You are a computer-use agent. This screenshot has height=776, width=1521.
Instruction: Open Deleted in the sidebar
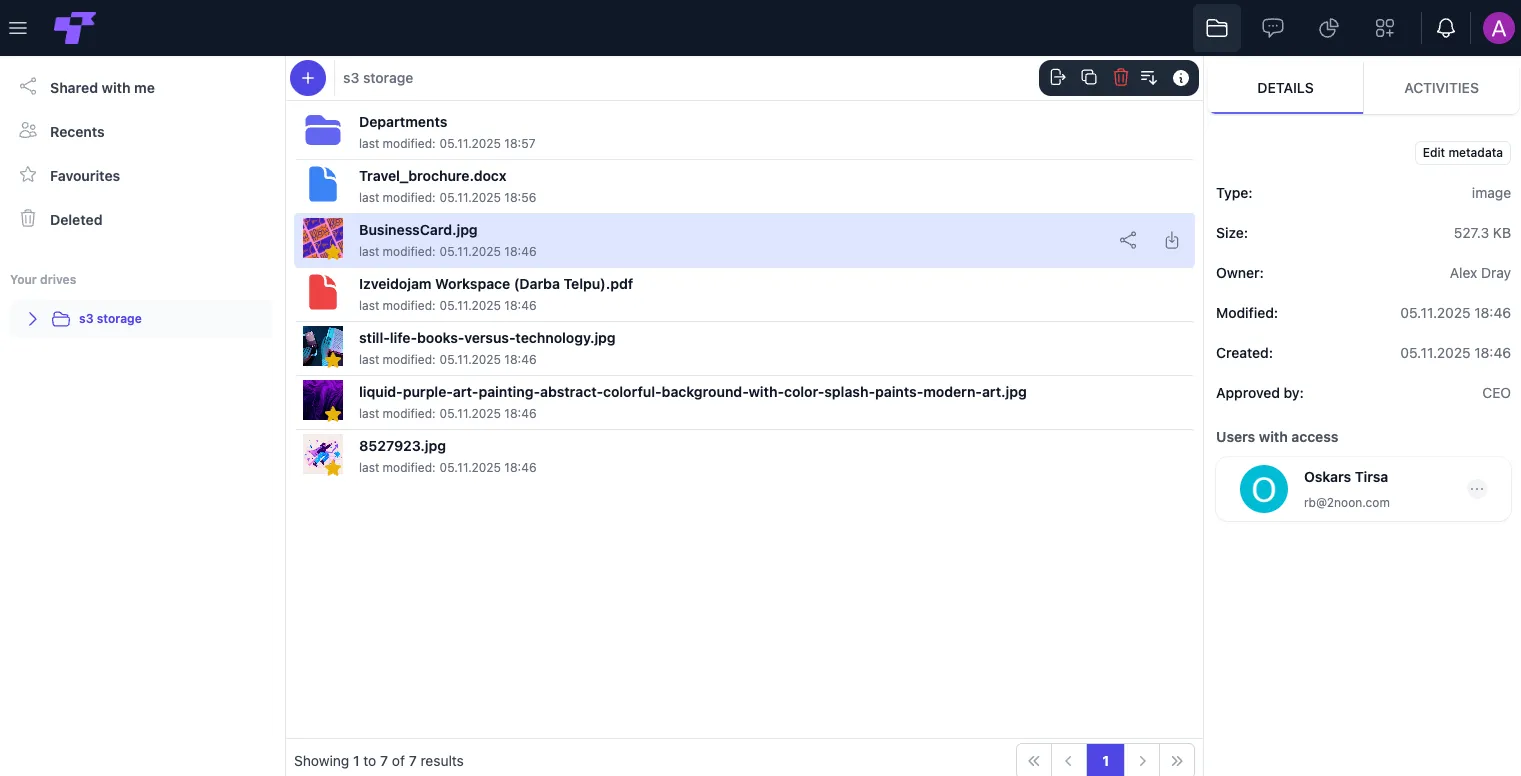pyautogui.click(x=76, y=220)
